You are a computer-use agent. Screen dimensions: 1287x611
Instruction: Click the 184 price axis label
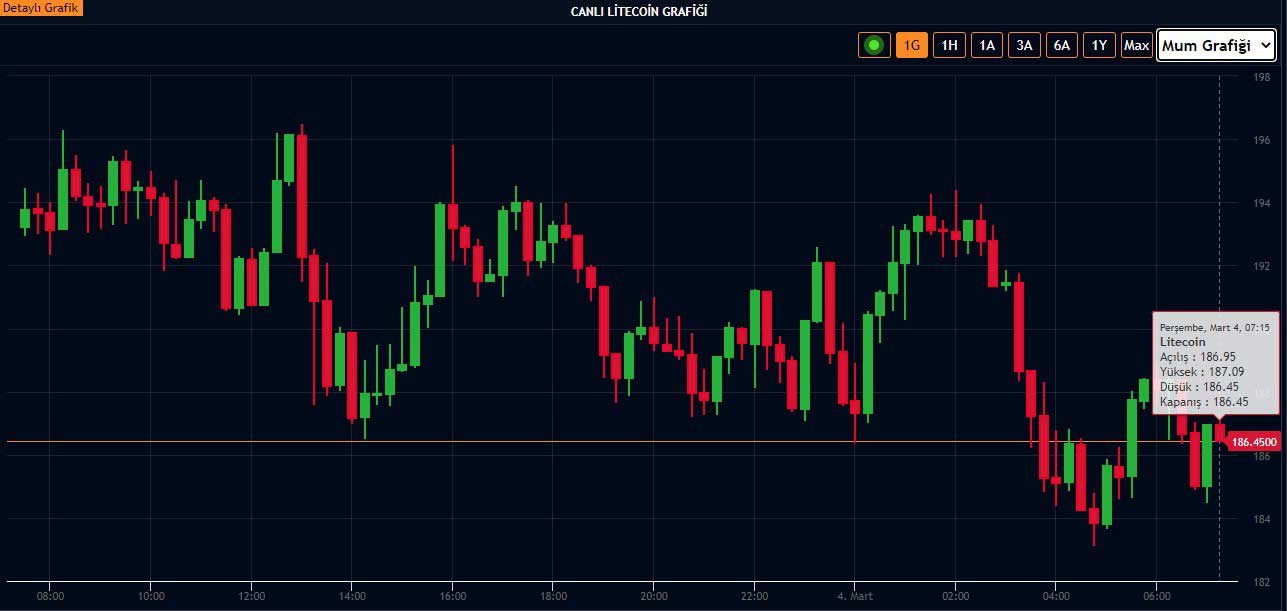coord(1262,518)
